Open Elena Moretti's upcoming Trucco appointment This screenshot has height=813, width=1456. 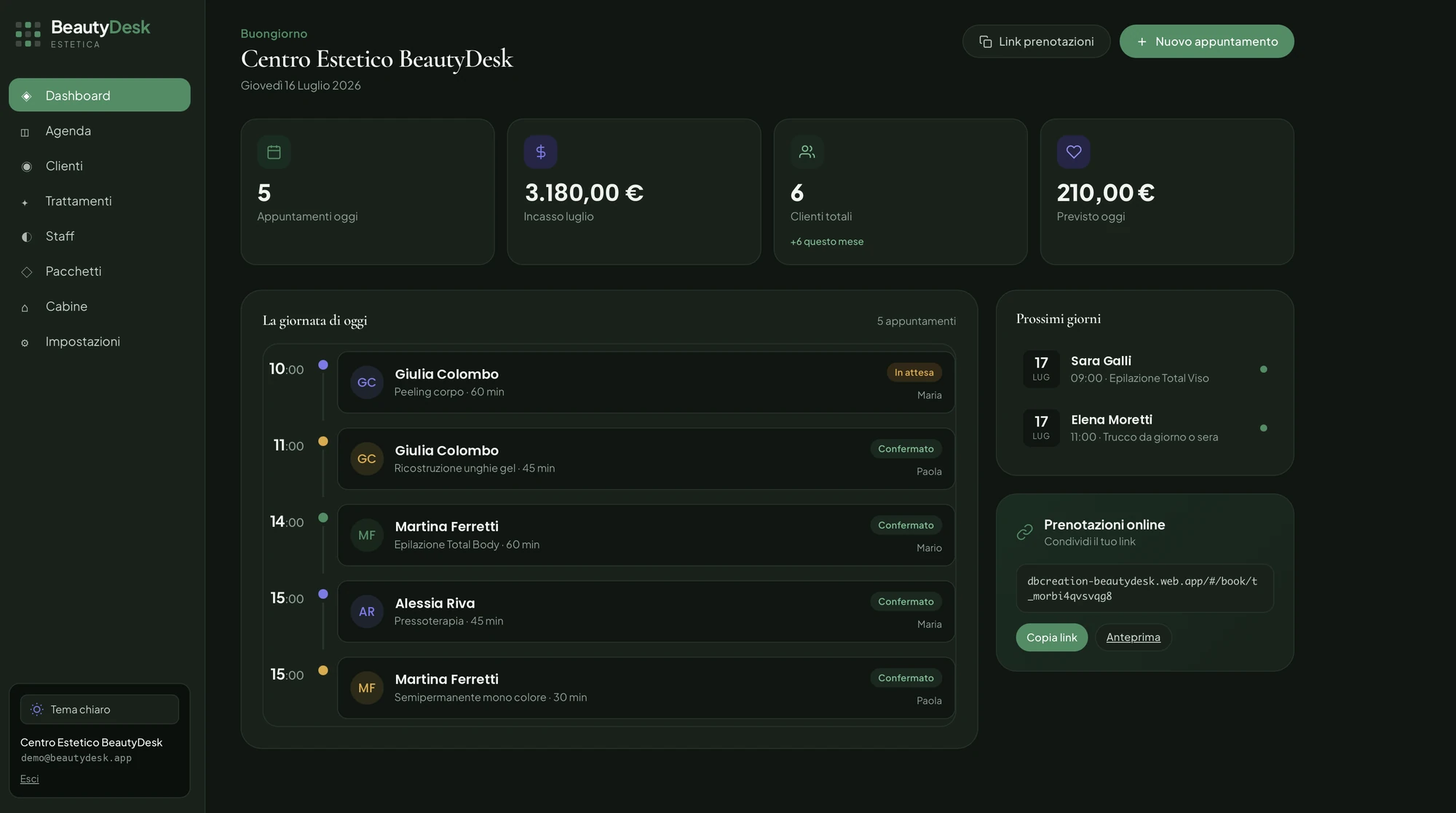point(1144,428)
